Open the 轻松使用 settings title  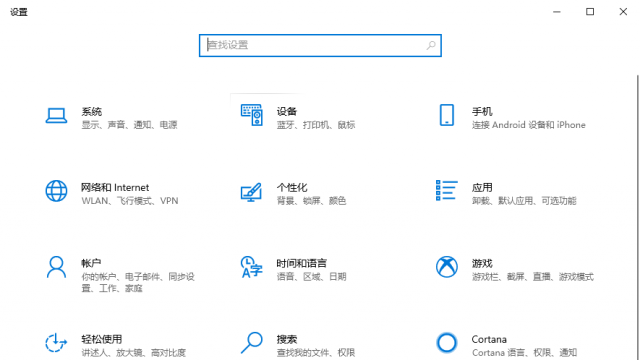[102, 339]
